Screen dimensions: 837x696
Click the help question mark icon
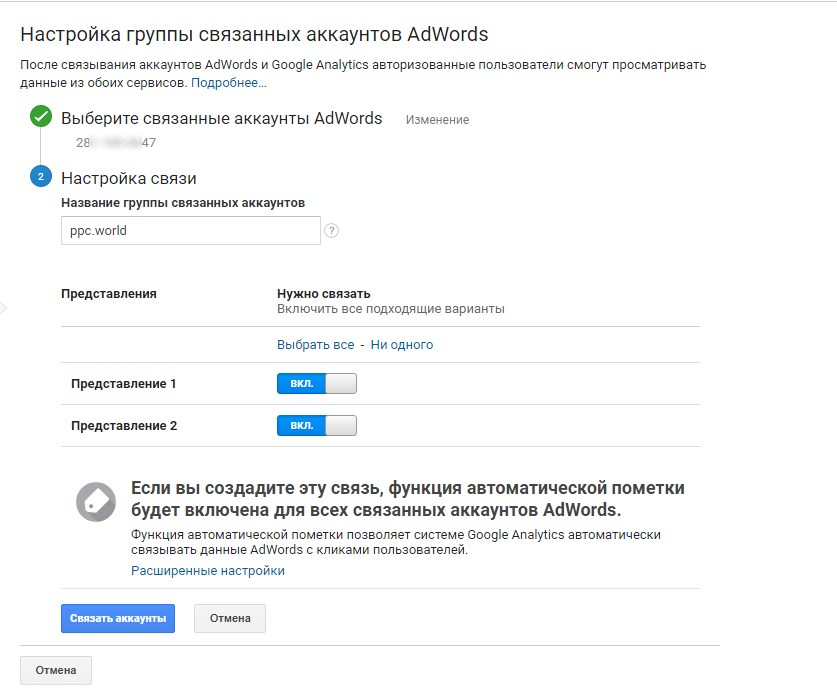331,231
